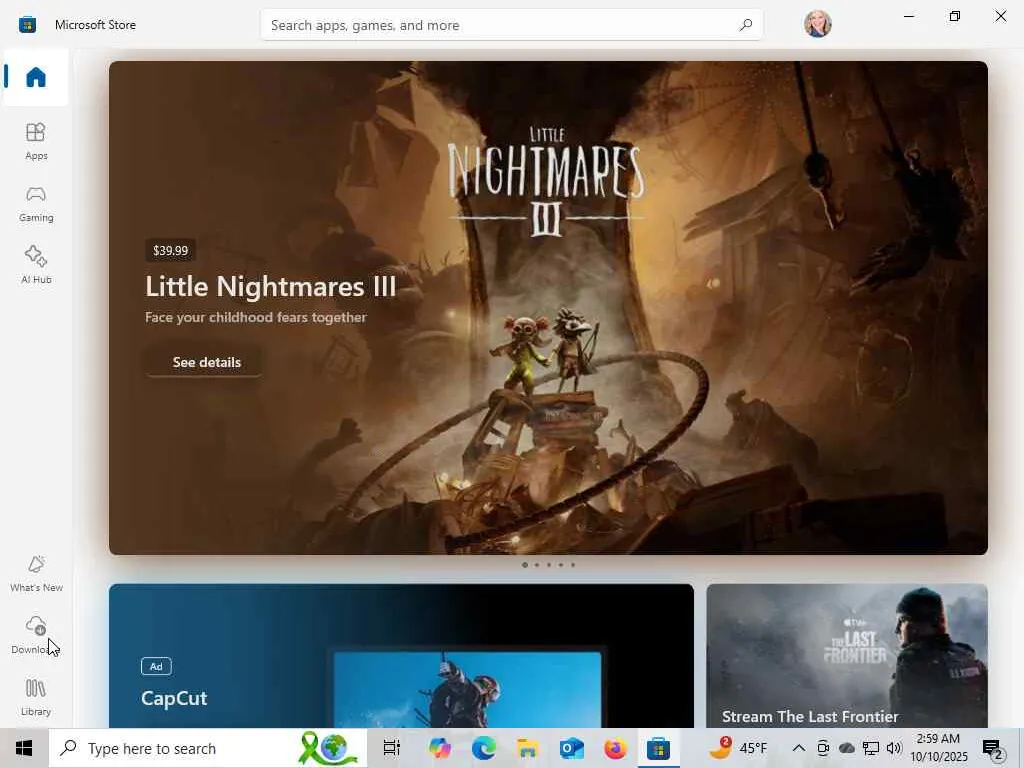Open network settings tray icon
The height and width of the screenshot is (768, 1024).
click(x=871, y=748)
